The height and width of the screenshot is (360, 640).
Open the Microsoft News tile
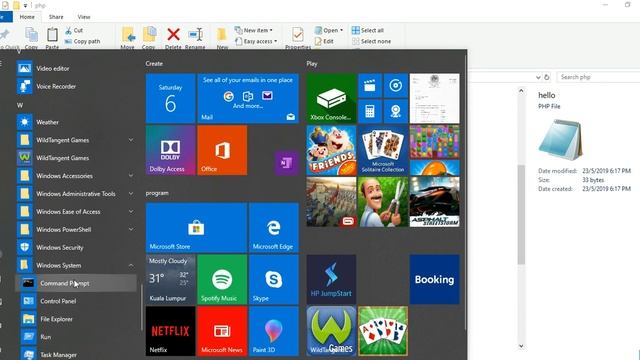coord(222,331)
